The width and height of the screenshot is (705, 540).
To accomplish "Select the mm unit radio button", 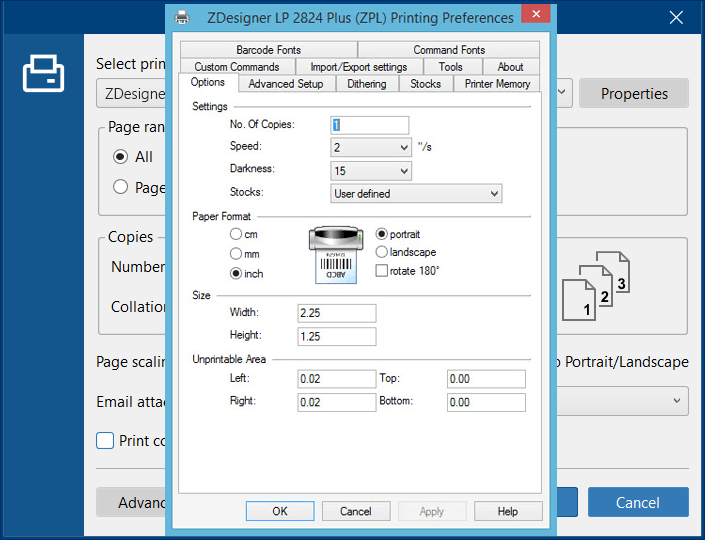I will tap(236, 254).
